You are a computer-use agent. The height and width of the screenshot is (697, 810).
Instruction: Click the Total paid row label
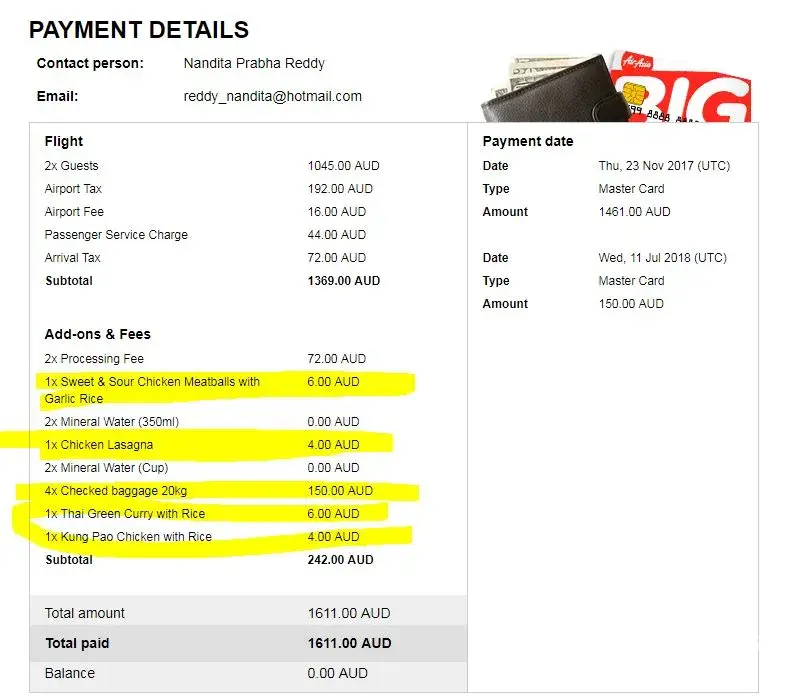point(78,643)
